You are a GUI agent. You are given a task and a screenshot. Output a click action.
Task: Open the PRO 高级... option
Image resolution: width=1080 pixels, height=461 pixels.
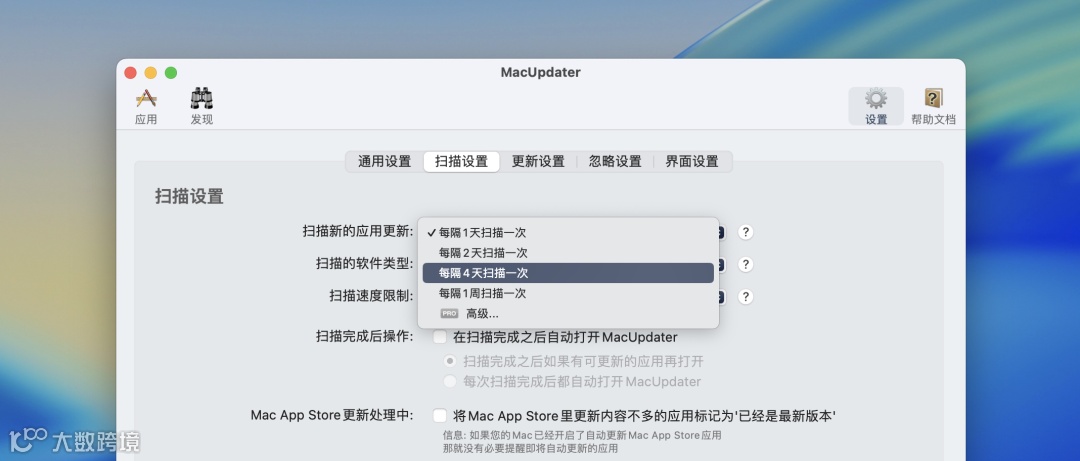pos(568,314)
